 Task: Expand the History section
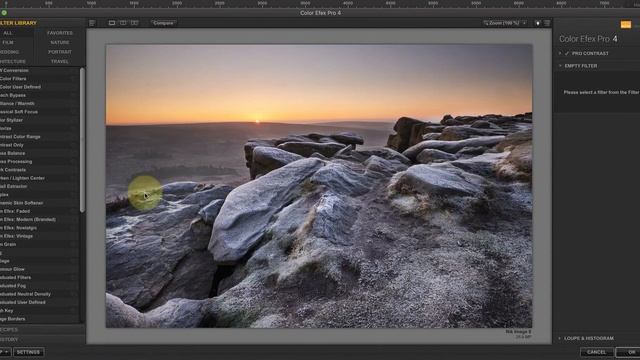[x=42, y=340]
